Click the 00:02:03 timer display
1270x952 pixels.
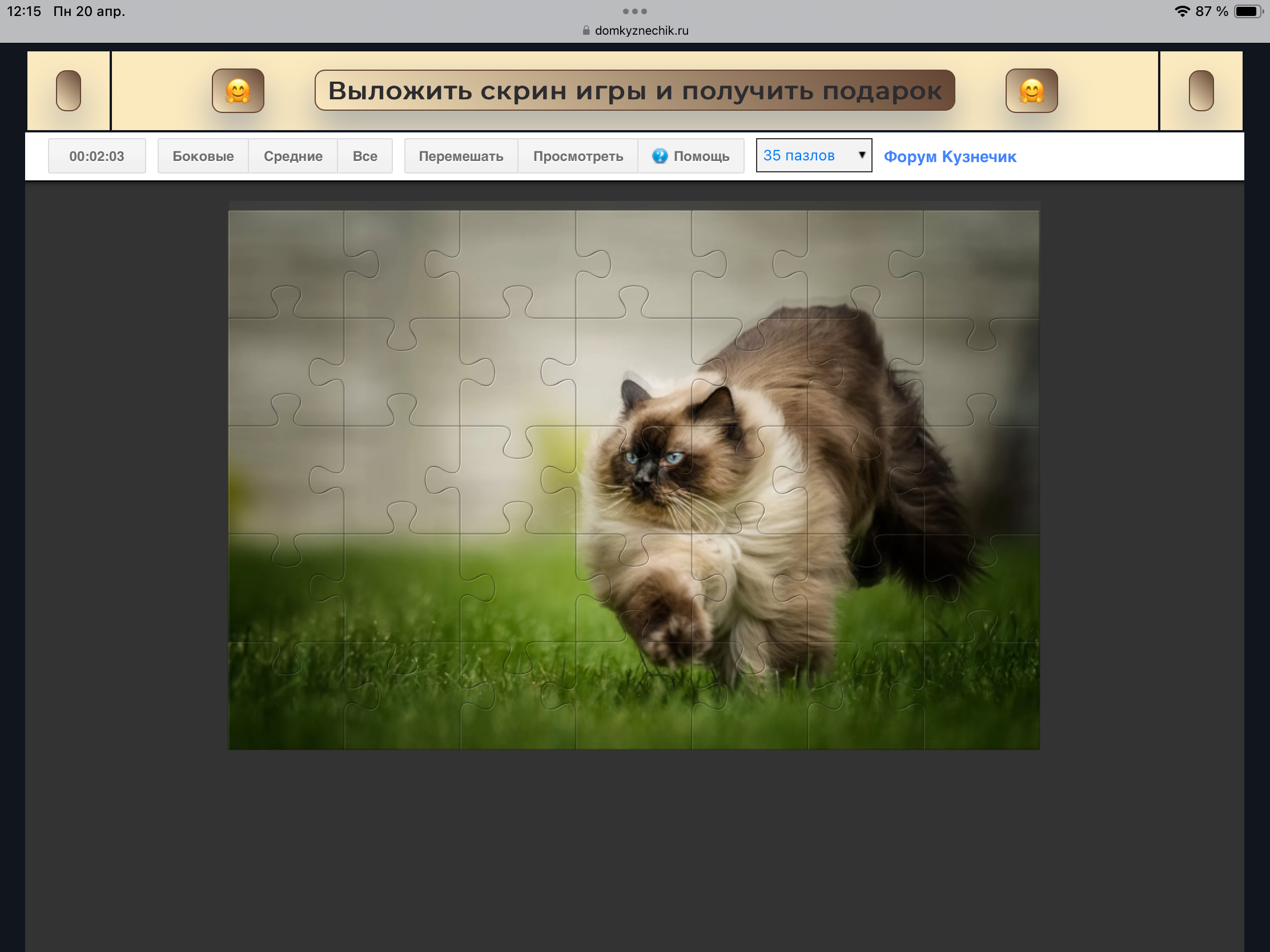pyautogui.click(x=97, y=156)
